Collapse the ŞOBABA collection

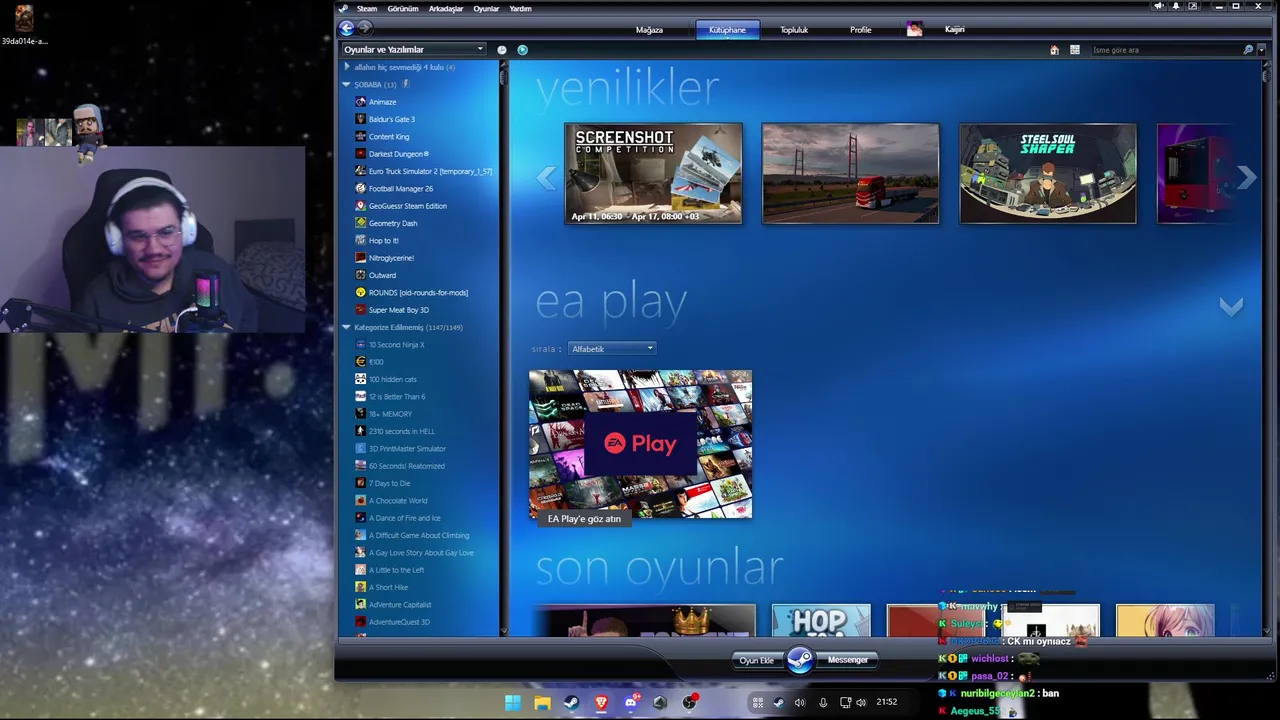[346, 85]
